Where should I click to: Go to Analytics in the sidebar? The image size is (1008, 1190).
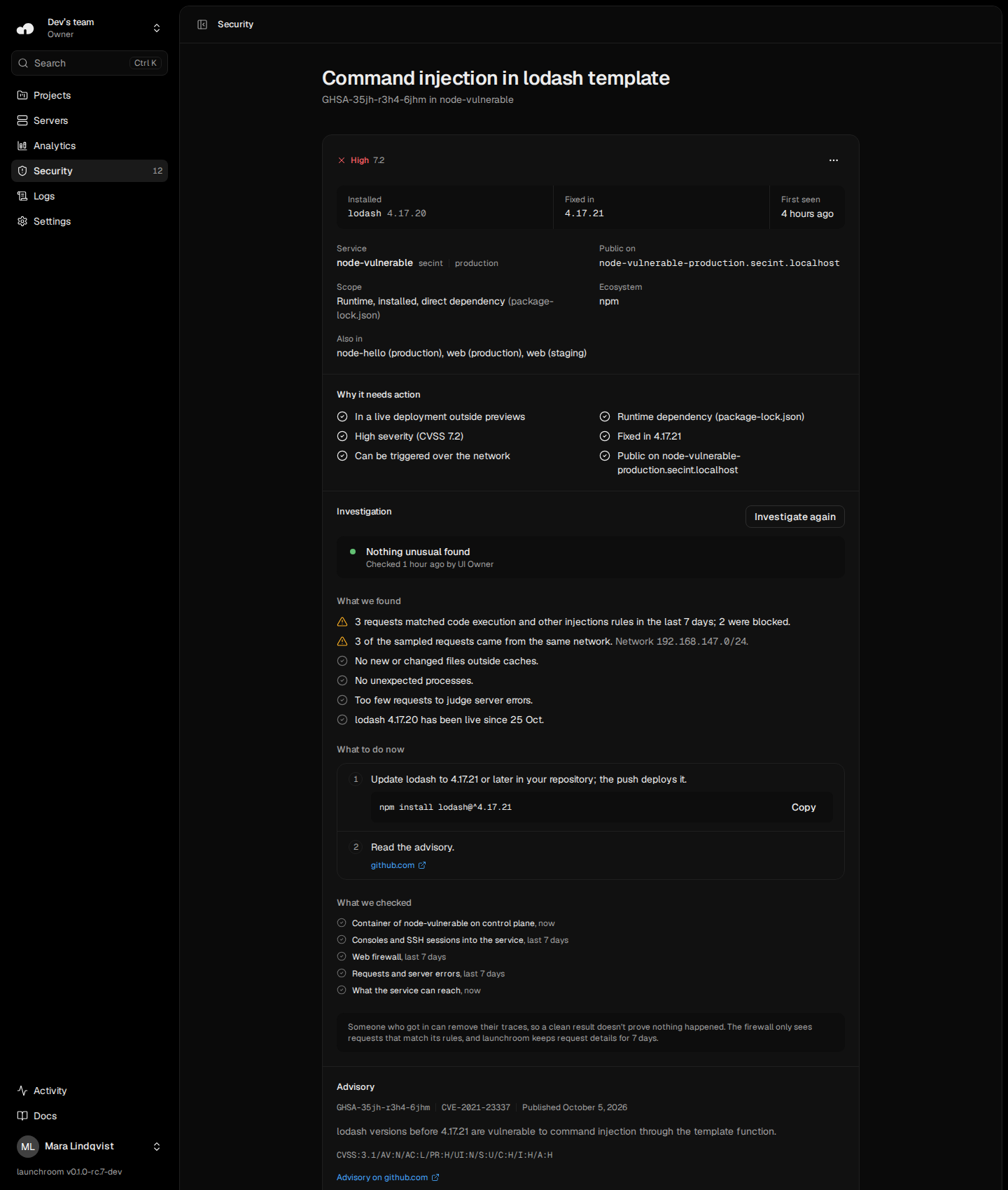(90, 146)
